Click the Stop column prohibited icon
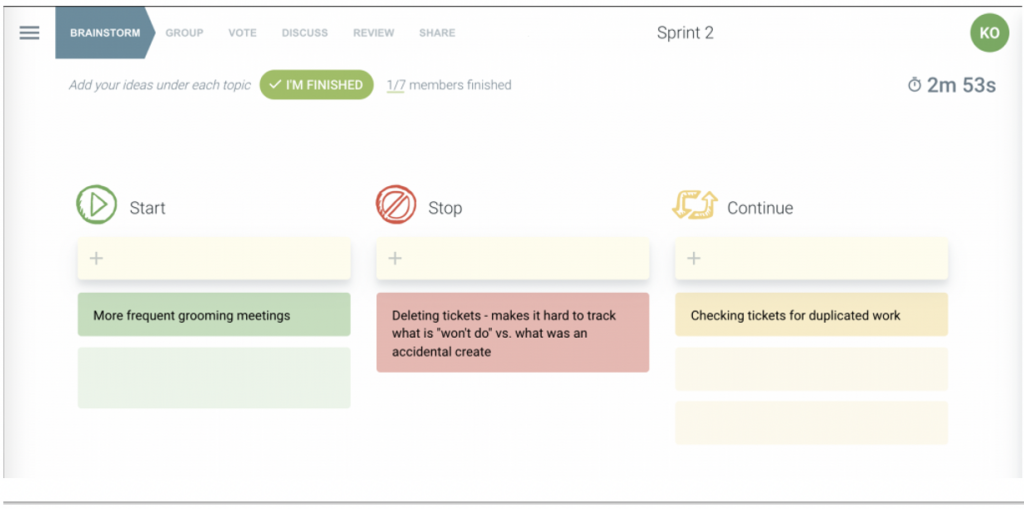The image size is (1024, 509). click(x=396, y=205)
